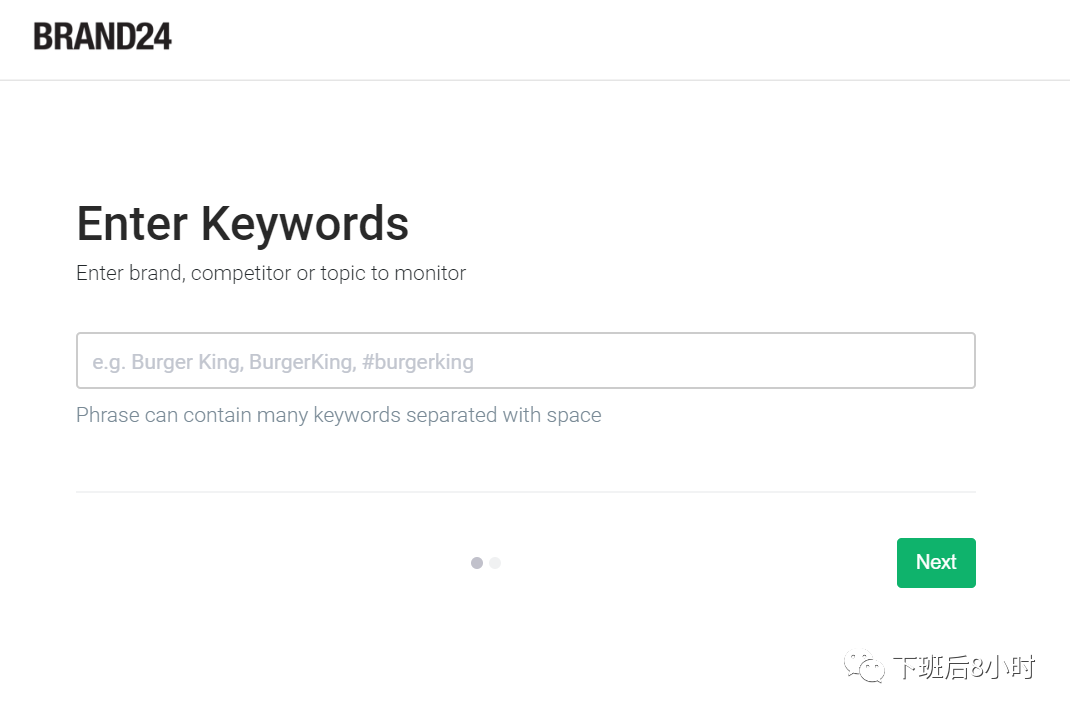This screenshot has width=1070, height=714.
Task: Click 'separated with space' in the hint
Action: [504, 415]
